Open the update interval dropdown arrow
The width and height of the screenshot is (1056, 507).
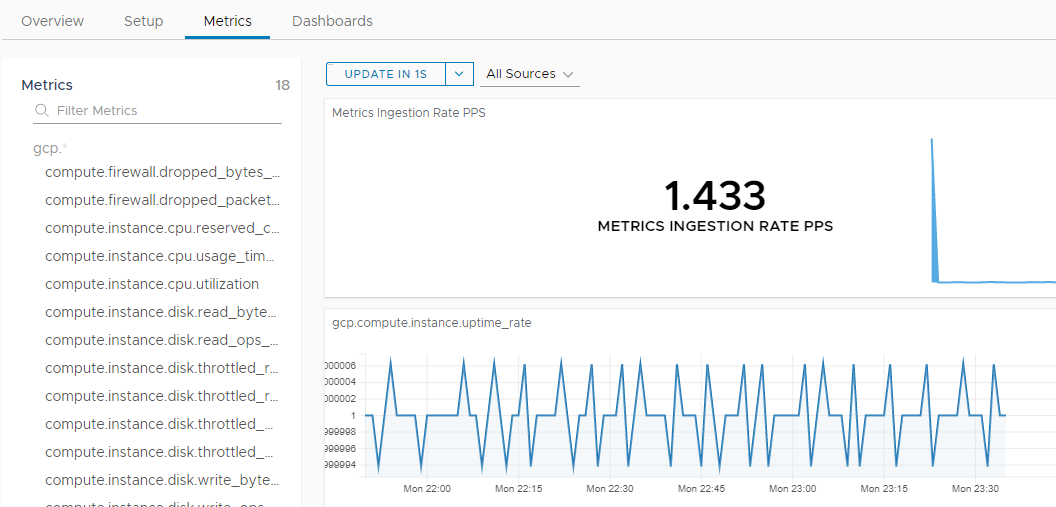pyautogui.click(x=459, y=74)
